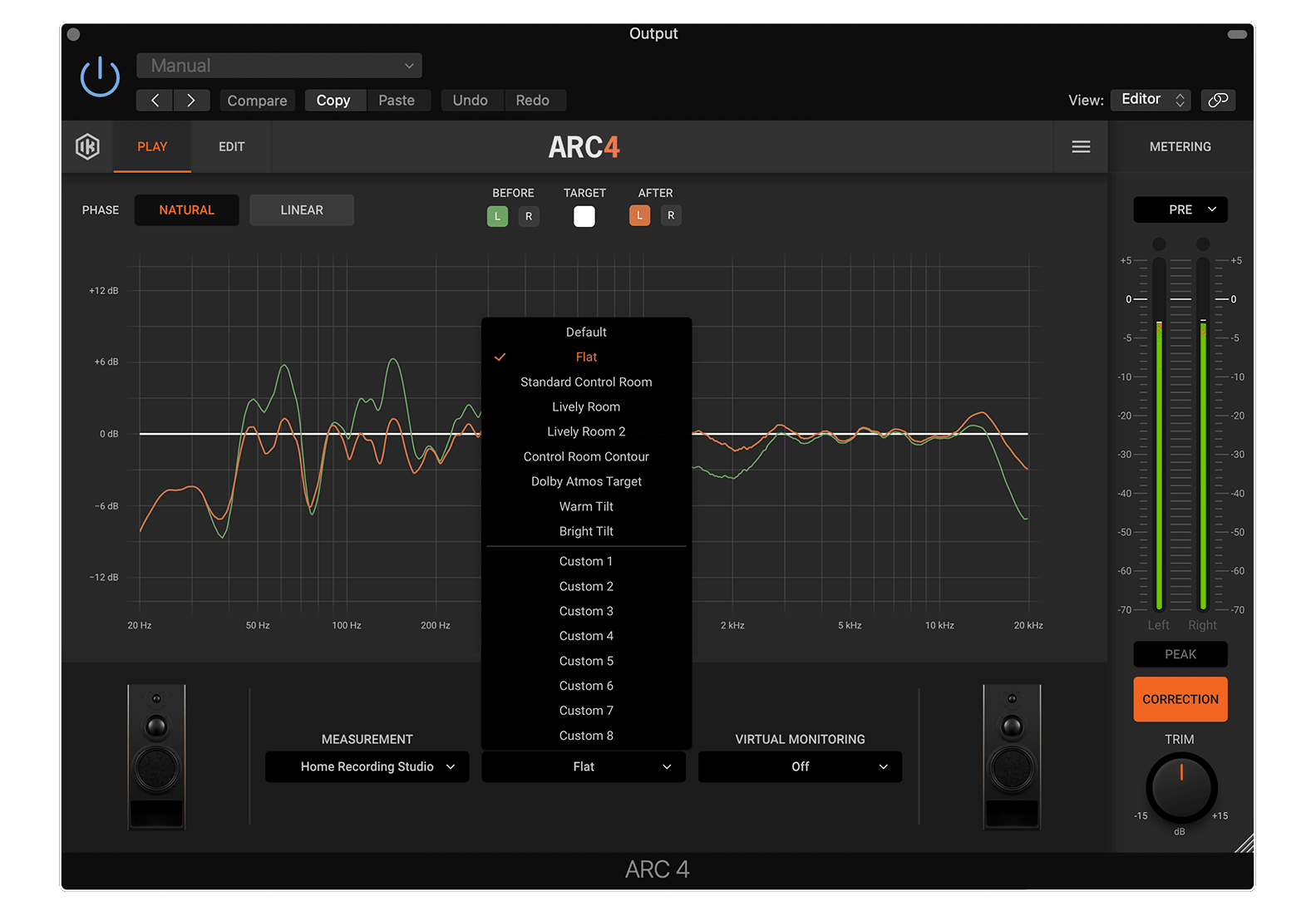Select Standard Control Room target
This screenshot has width=1316, height=921.
click(x=586, y=382)
